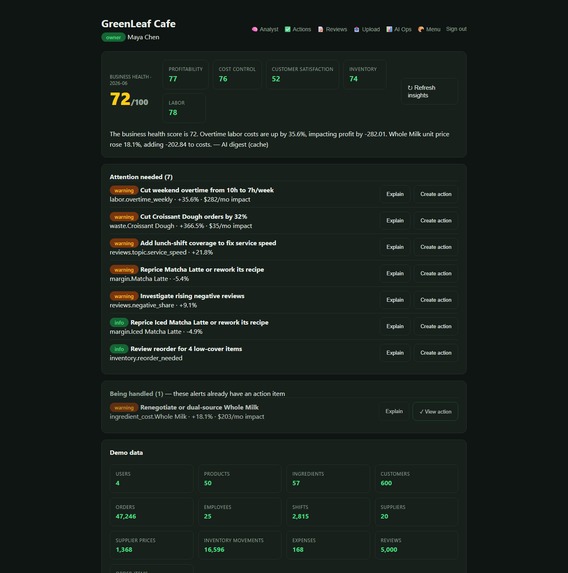Create action for lunch-shift coverage alert

(x=436, y=247)
